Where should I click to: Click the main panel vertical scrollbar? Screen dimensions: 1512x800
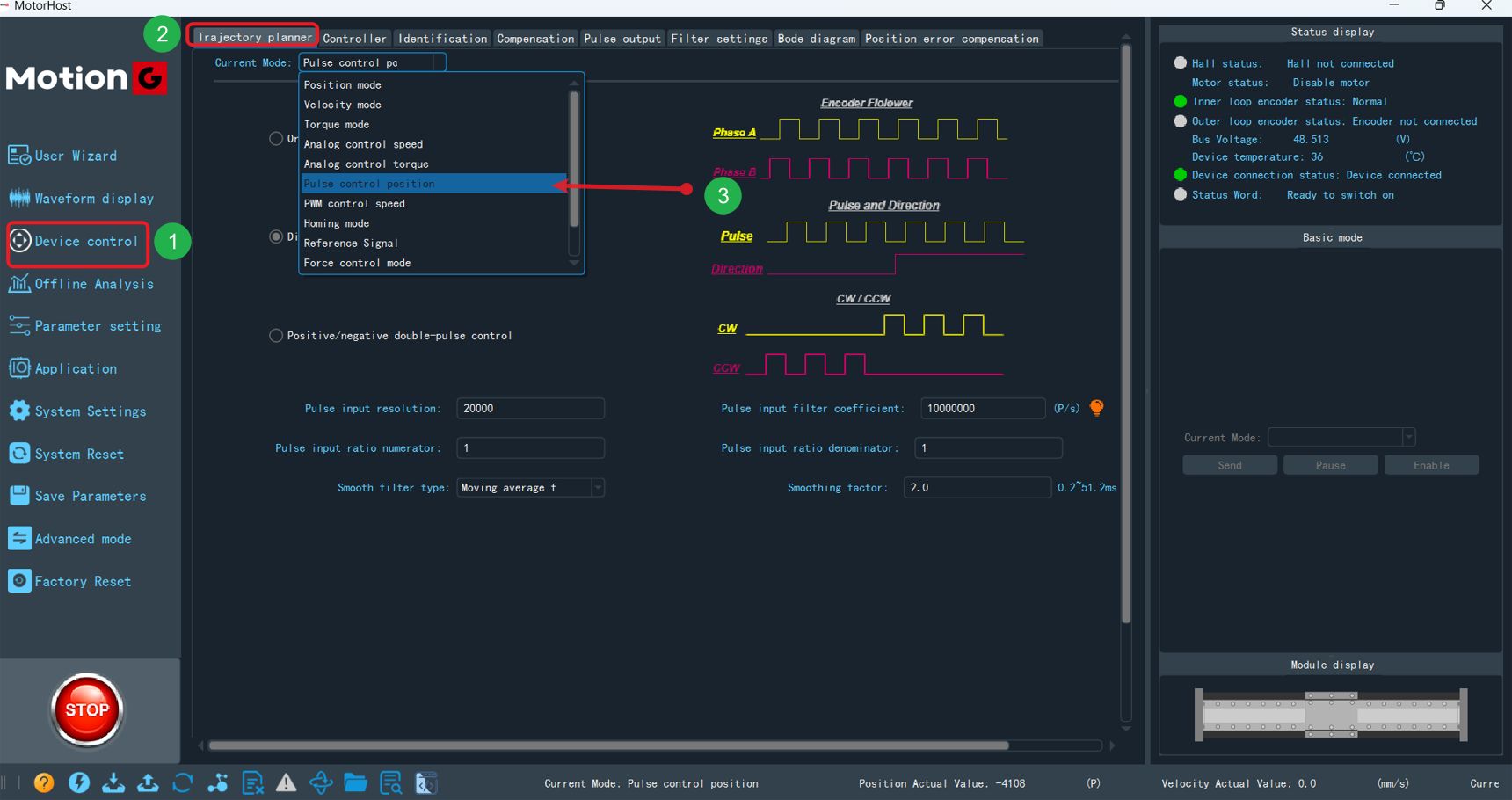[x=1126, y=334]
